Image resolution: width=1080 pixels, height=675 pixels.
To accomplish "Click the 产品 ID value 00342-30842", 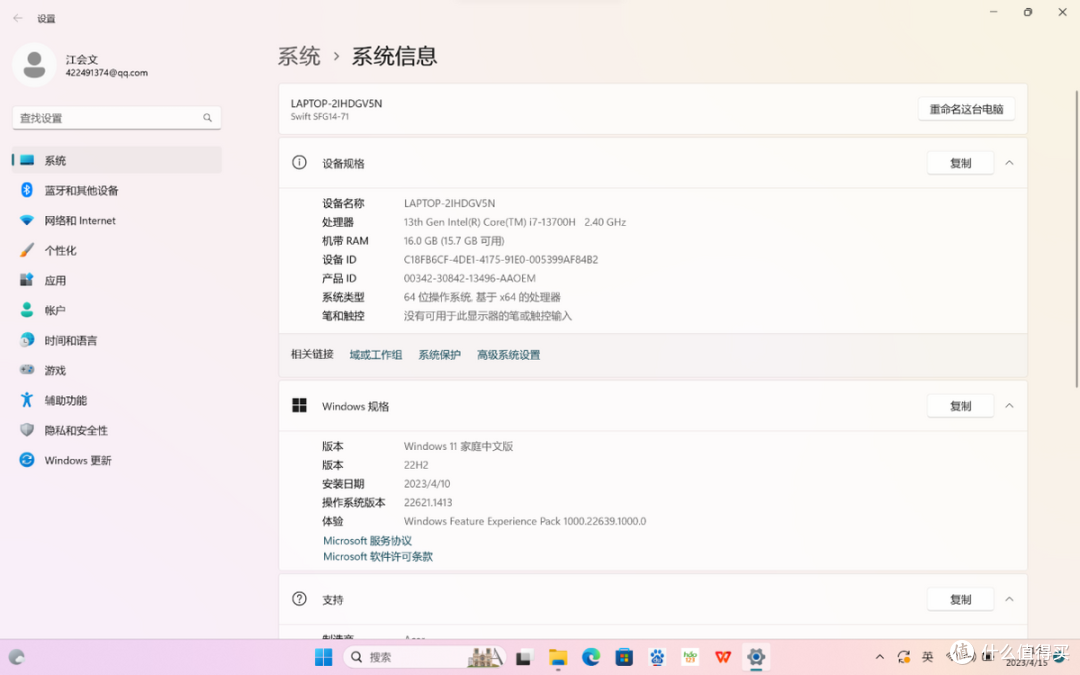I will (x=470, y=278).
